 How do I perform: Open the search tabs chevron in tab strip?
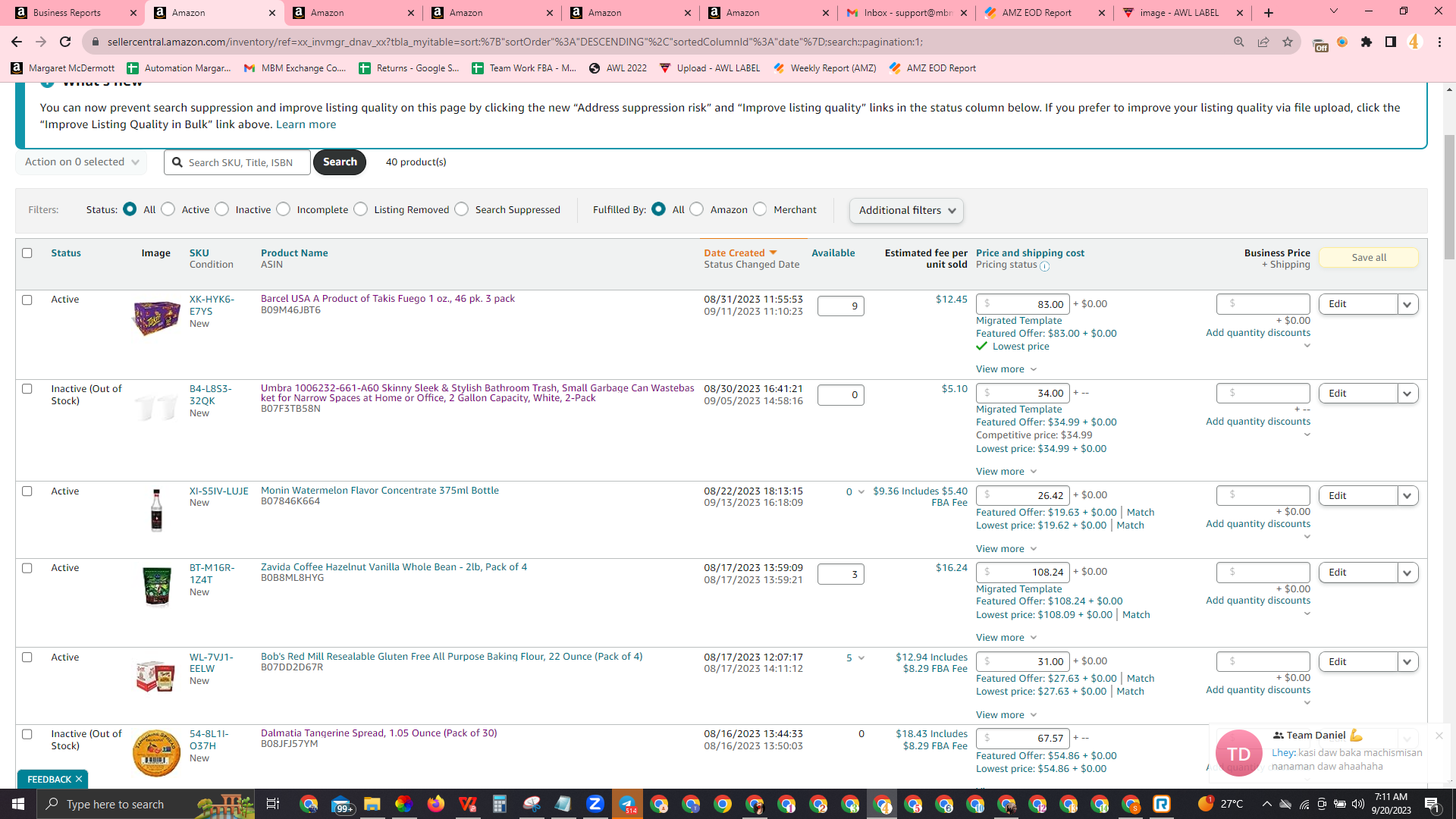(x=1334, y=11)
